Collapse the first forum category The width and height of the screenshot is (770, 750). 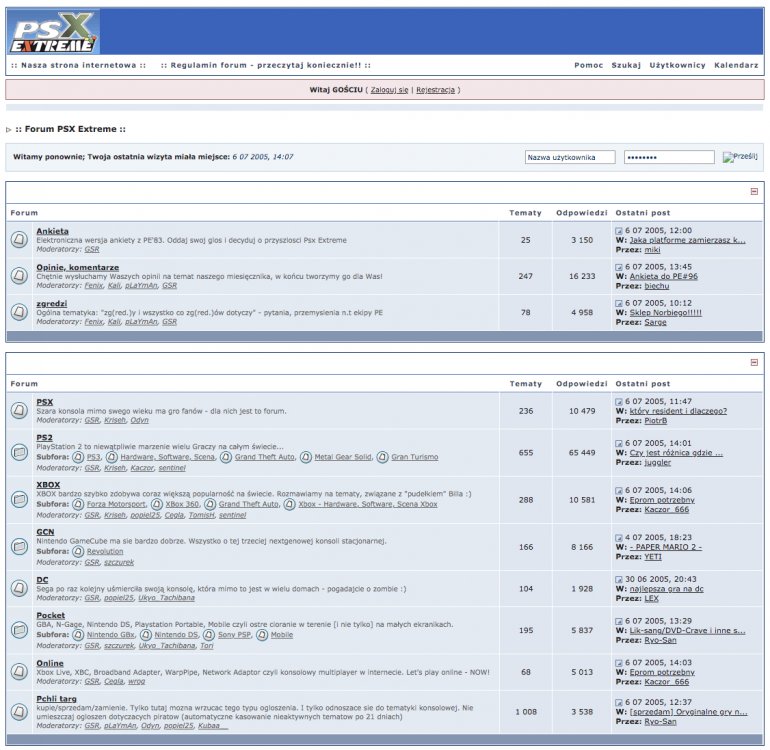tap(754, 191)
